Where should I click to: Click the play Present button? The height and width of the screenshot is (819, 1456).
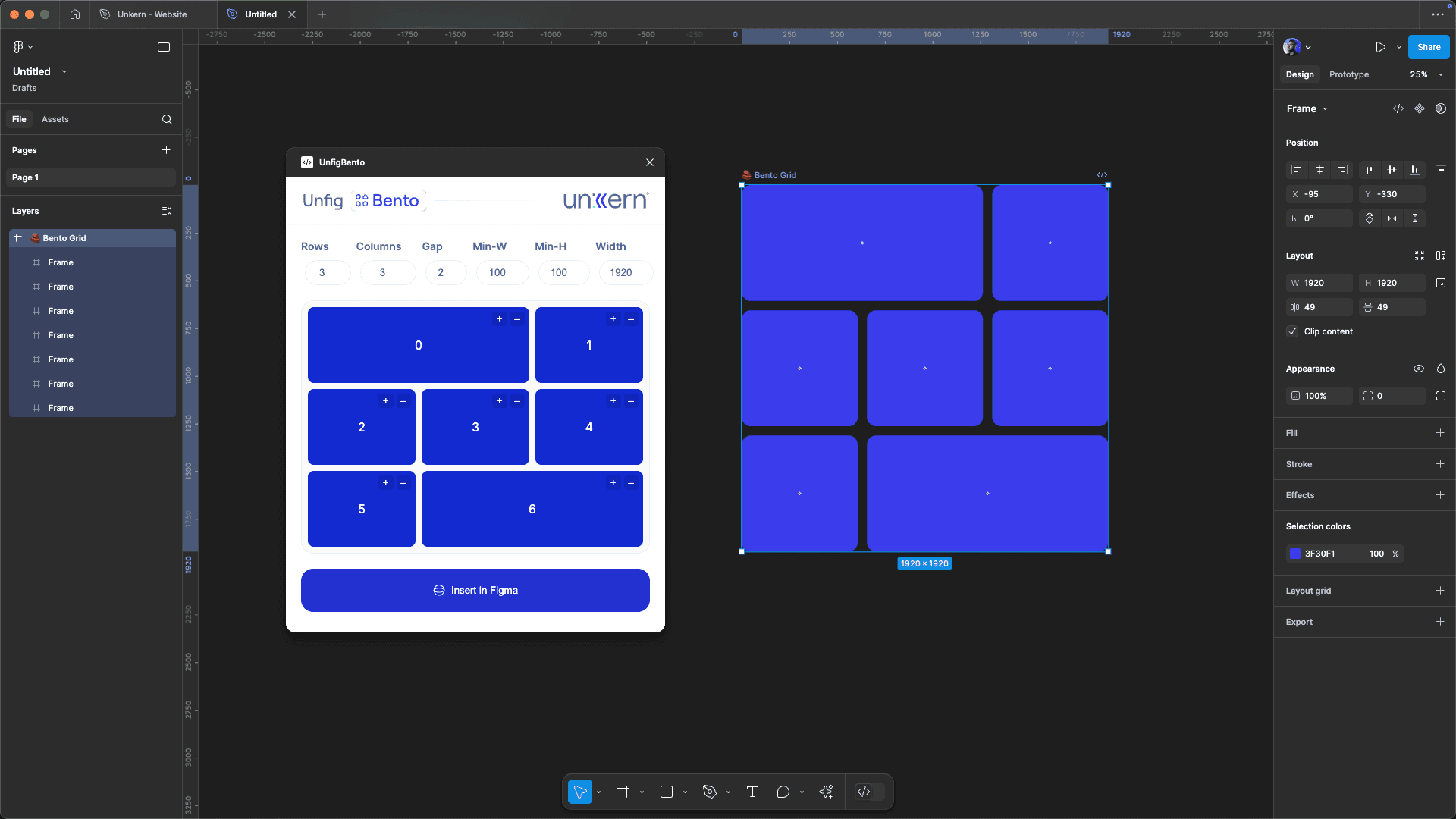[x=1380, y=47]
